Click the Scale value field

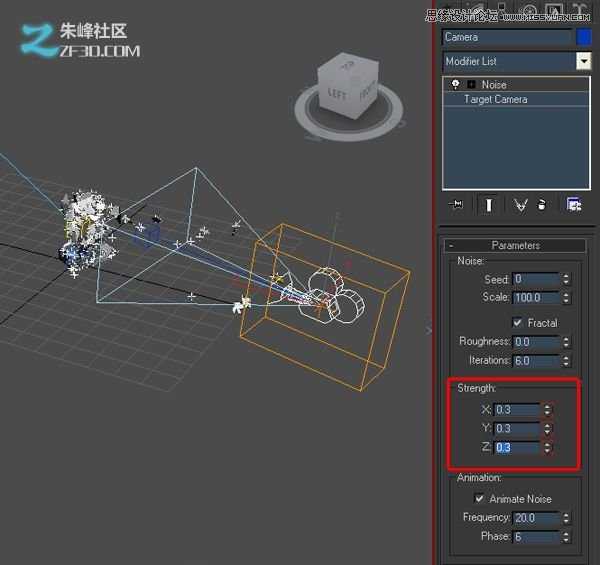point(536,298)
